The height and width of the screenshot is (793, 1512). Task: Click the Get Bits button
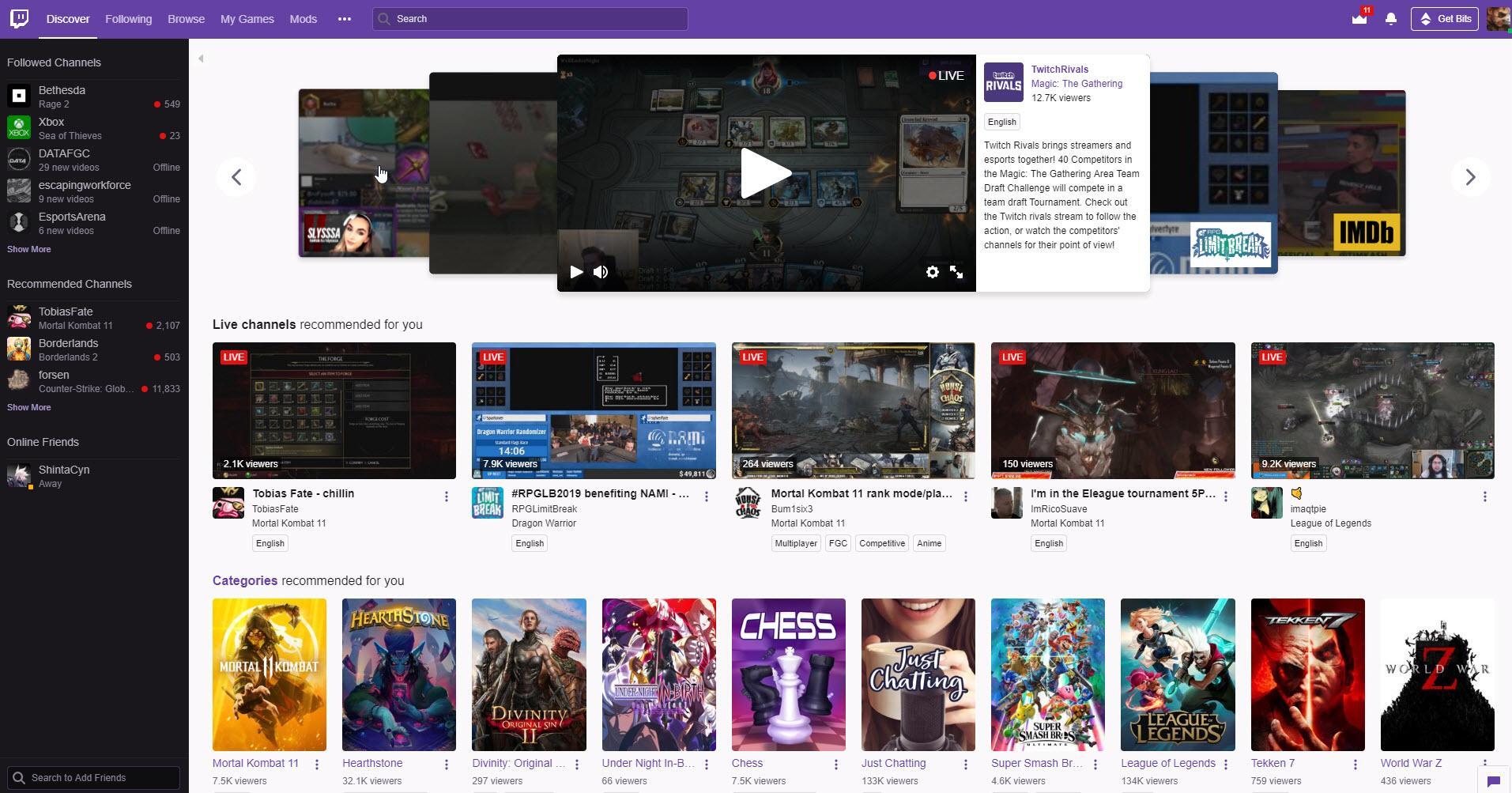click(x=1445, y=18)
